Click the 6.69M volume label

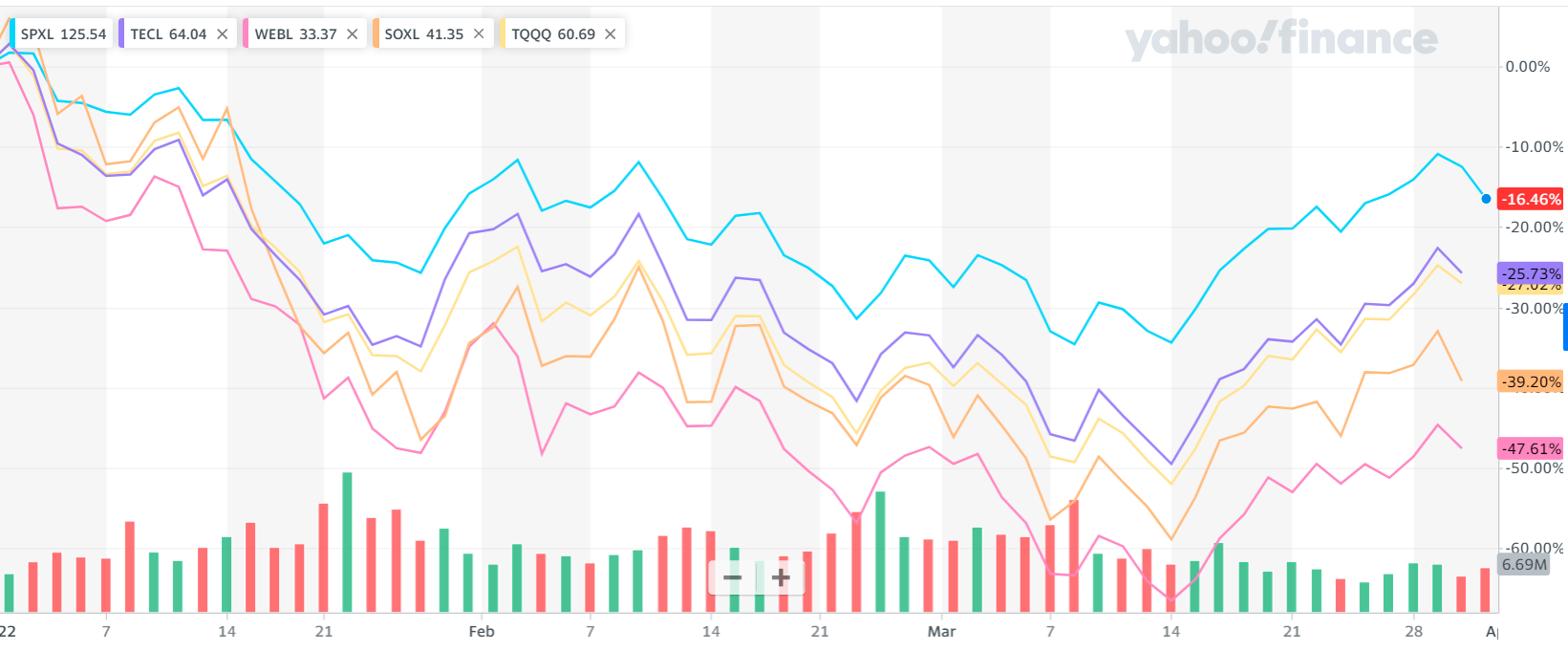[x=1524, y=564]
